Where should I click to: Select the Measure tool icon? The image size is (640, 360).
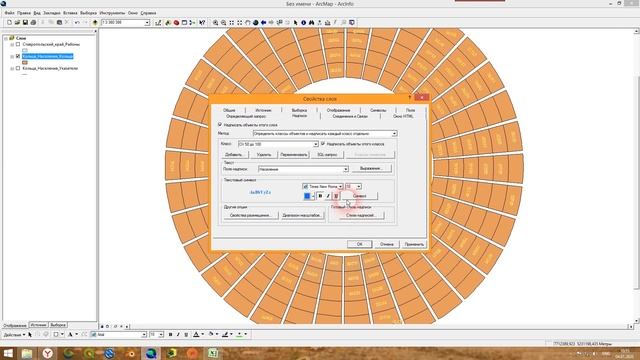tap(327, 23)
